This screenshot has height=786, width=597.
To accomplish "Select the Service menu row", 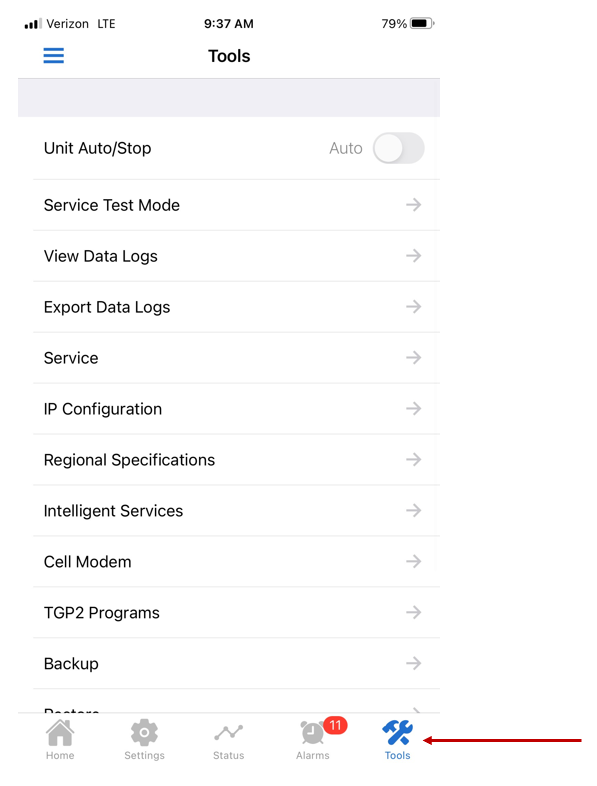I will (x=236, y=358).
